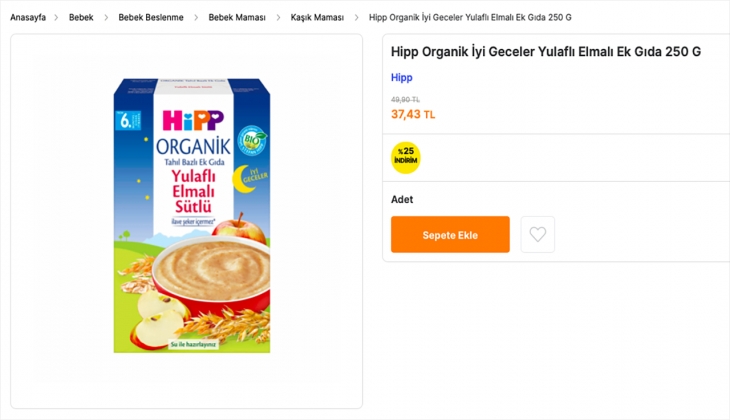Click the chevron after Bebek Maması

tap(278, 18)
